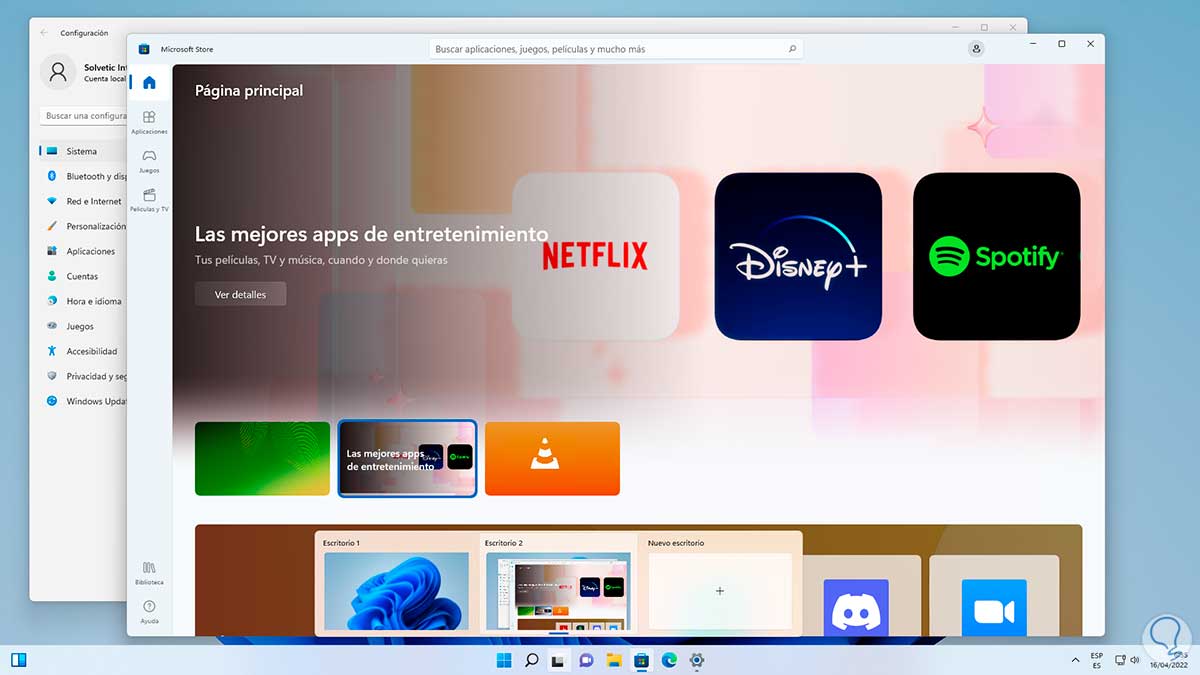Open the Disney+ app tile
The image size is (1200, 675).
798,256
